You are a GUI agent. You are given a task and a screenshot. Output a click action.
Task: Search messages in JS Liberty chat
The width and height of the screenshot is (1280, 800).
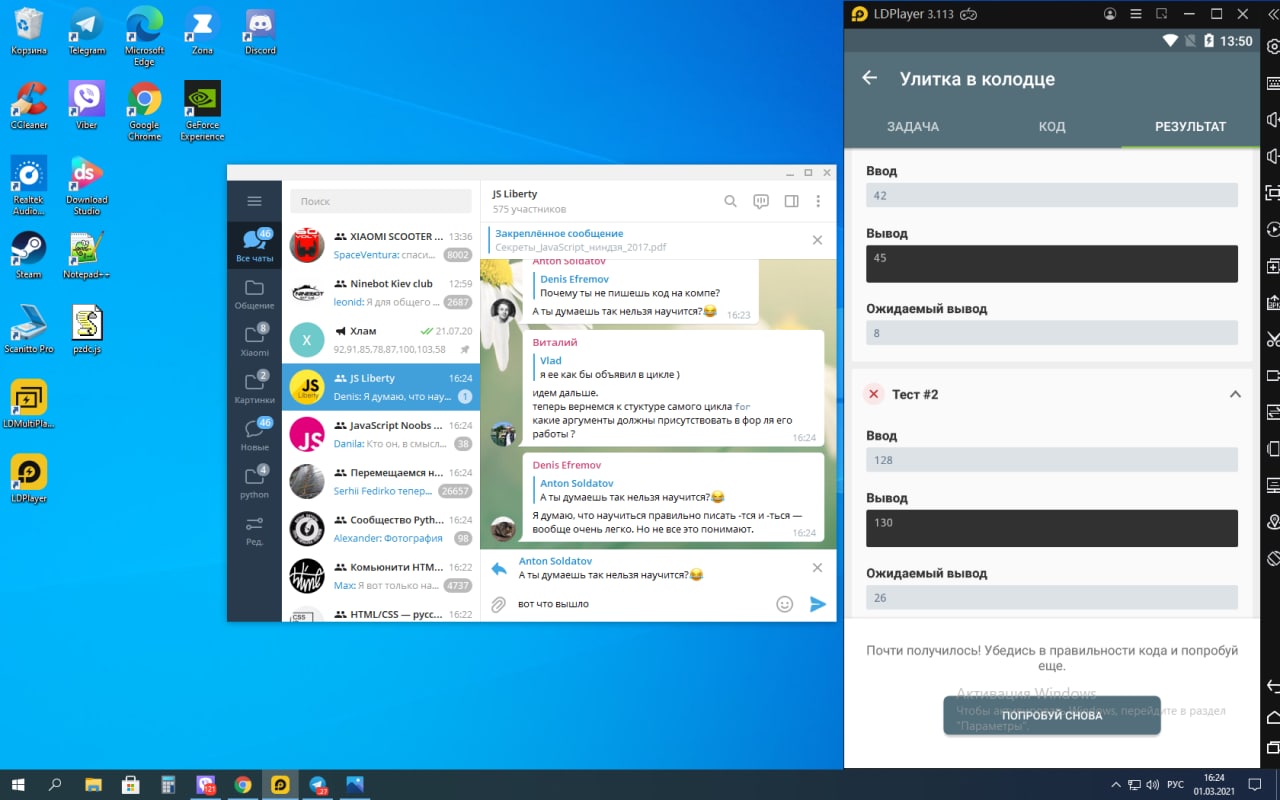(731, 201)
